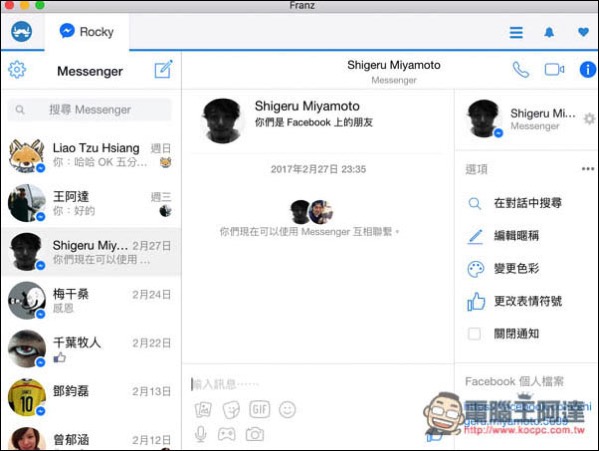Compose a new message with pencil icon

click(x=163, y=70)
